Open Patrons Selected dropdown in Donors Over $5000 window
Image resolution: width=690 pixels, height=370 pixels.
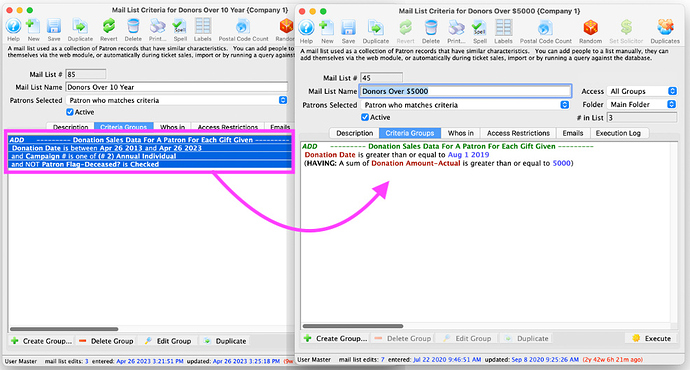pyautogui.click(x=465, y=105)
